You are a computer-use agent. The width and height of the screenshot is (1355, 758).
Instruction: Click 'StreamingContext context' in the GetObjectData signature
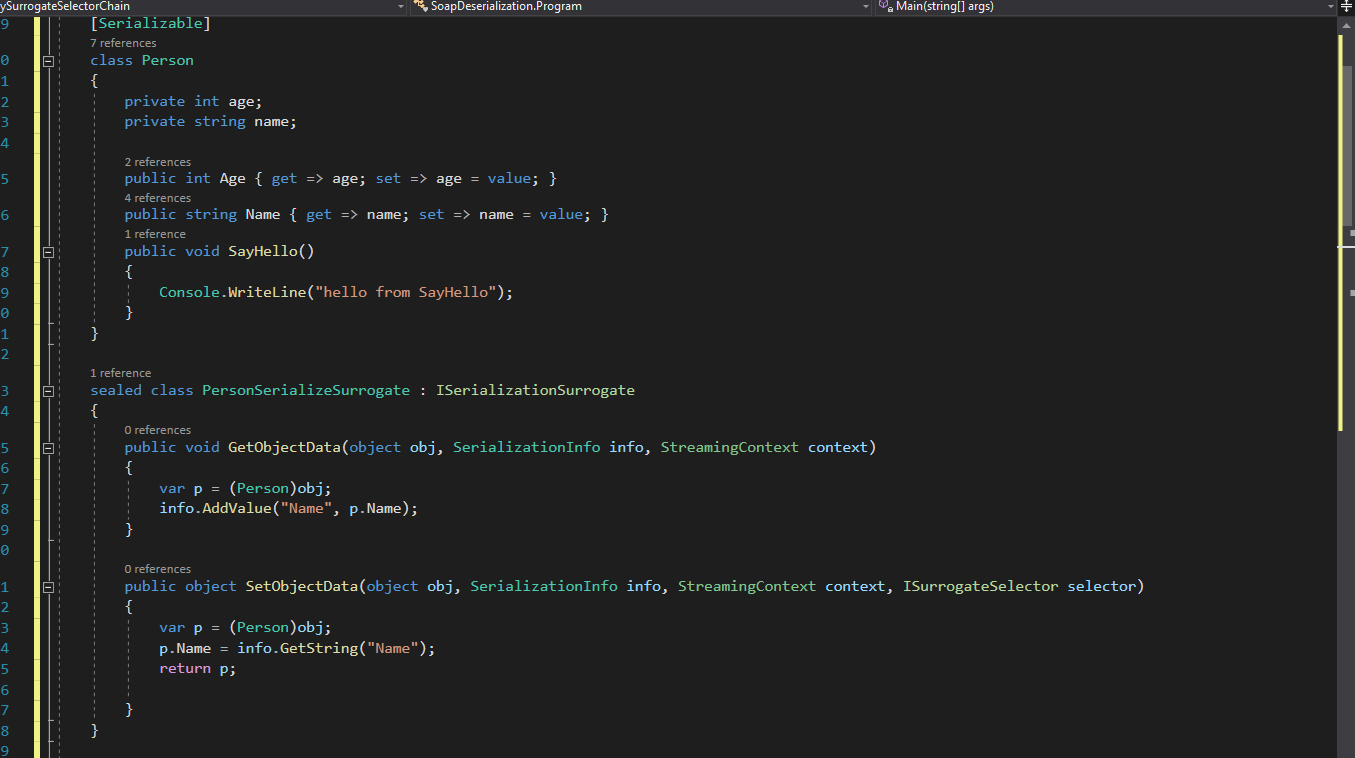pos(765,447)
